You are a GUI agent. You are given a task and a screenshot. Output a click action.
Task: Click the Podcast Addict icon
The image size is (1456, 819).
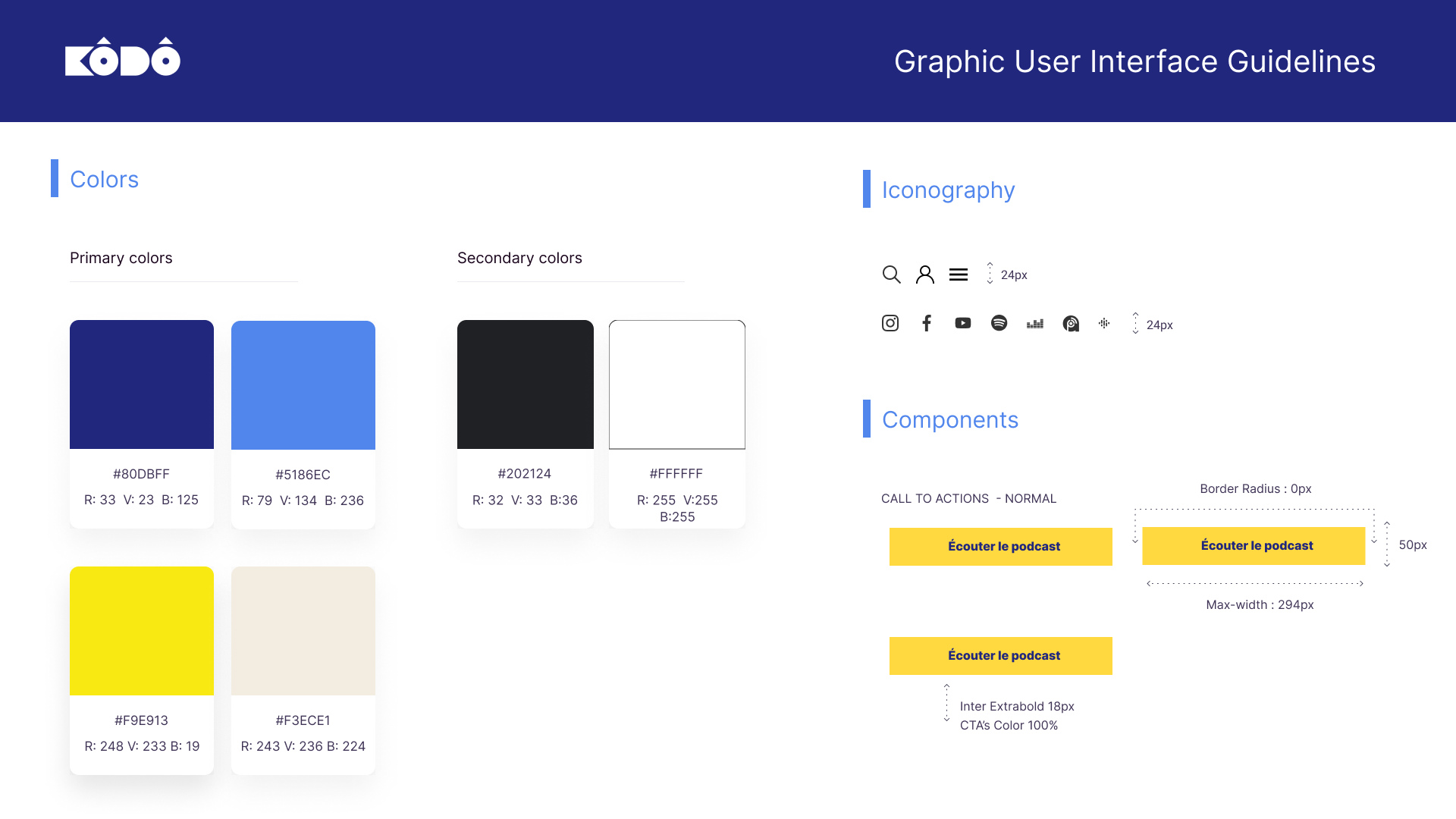[1070, 324]
